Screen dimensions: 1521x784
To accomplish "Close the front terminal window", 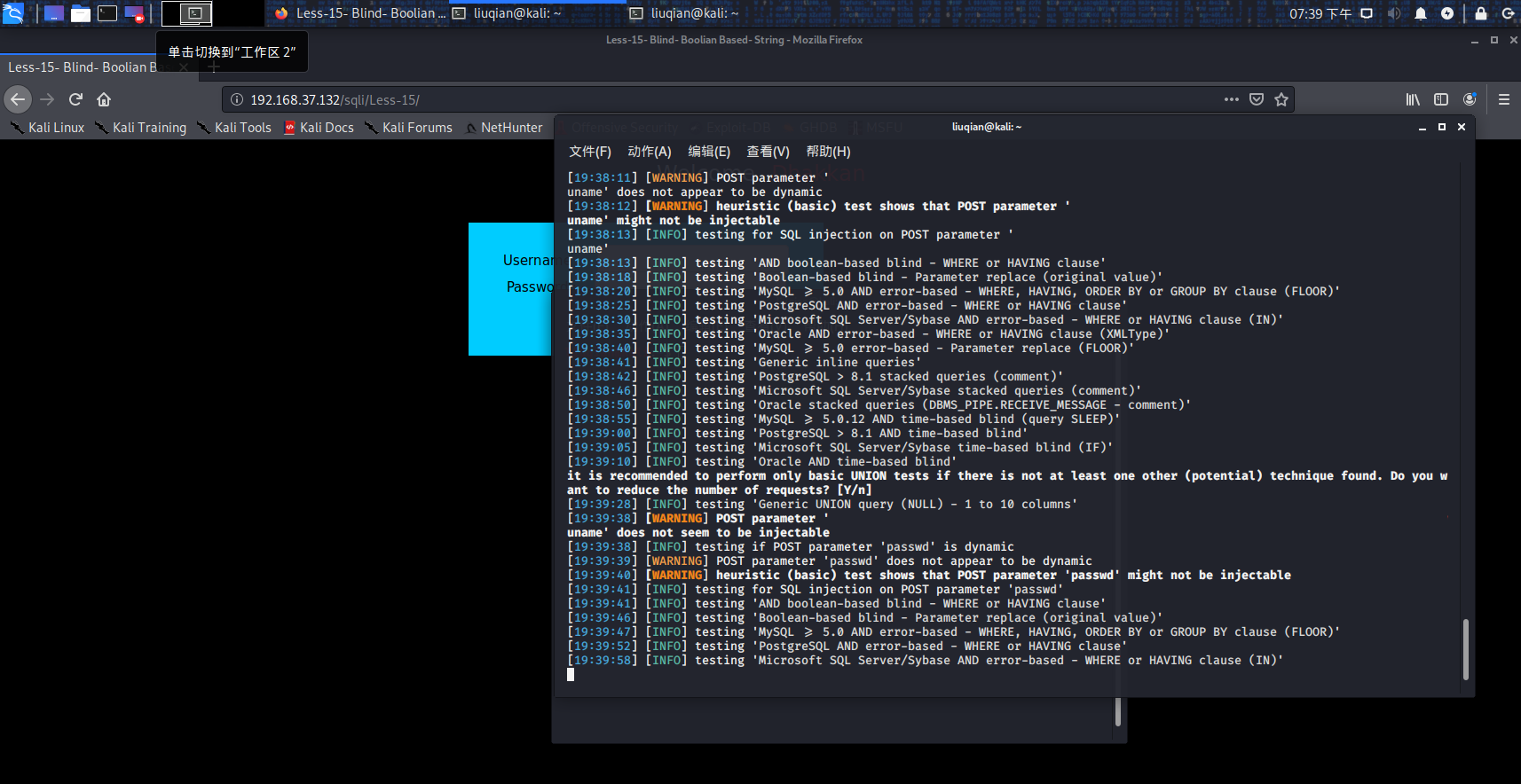I will (x=1462, y=128).
